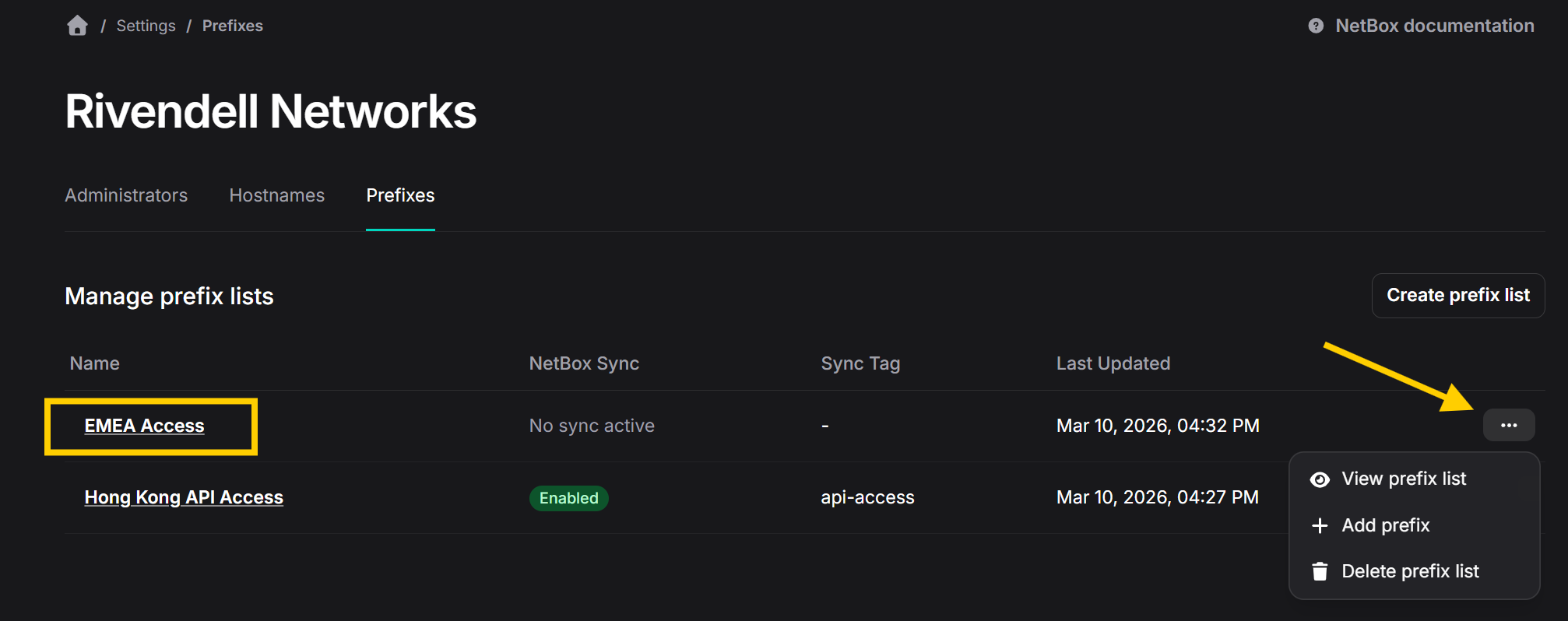This screenshot has height=621, width=1568.
Task: Click the home icon in the breadcrumb
Action: [77, 26]
